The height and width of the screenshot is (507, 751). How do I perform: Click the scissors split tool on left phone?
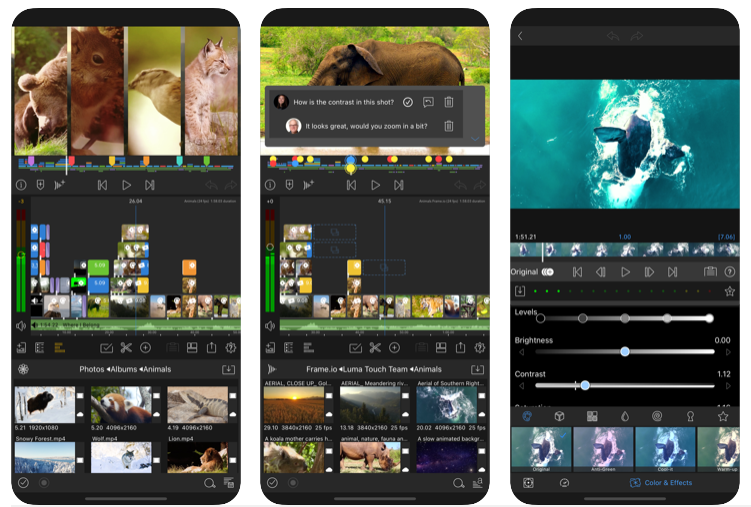126,348
